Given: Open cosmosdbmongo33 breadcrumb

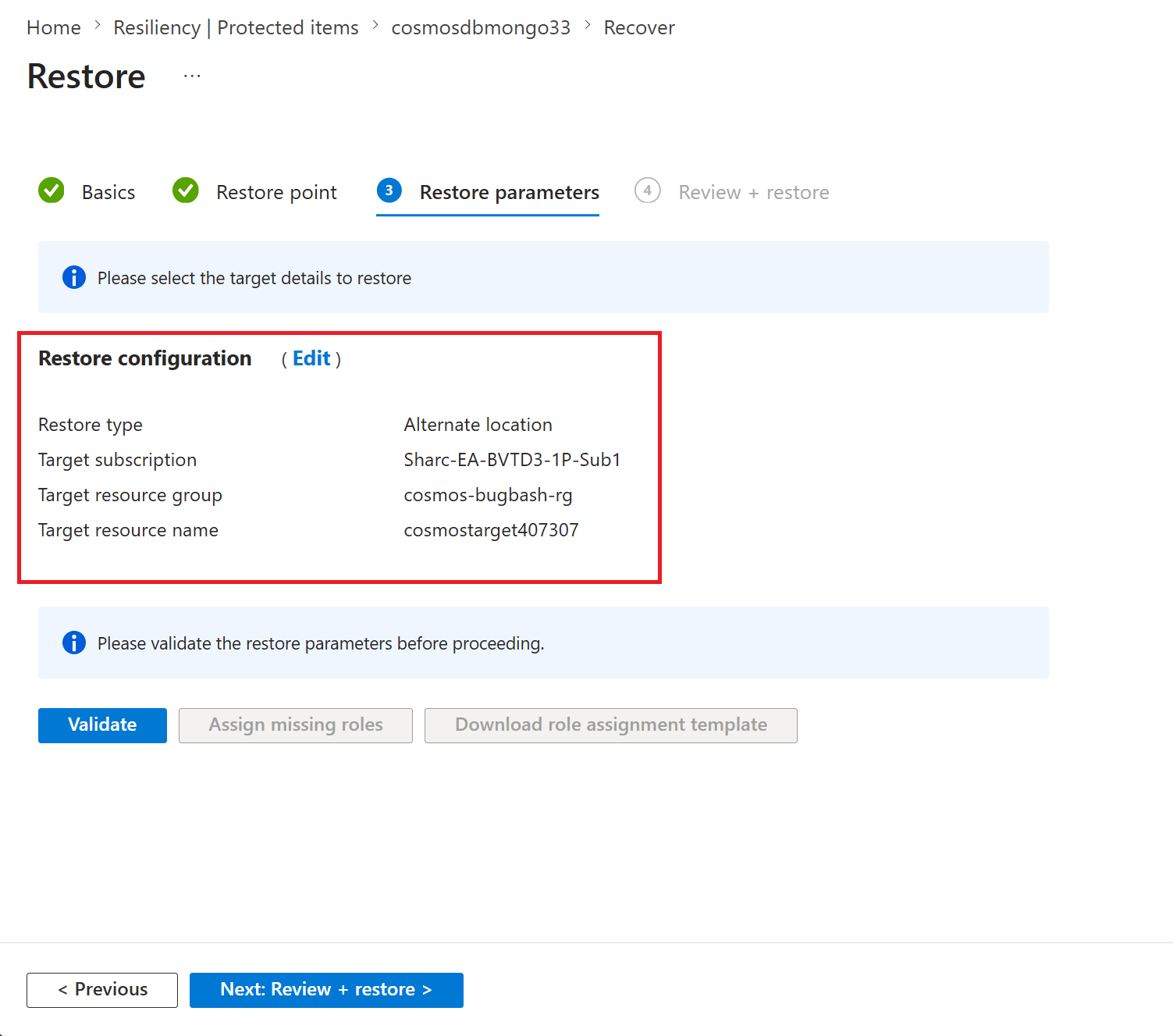Looking at the screenshot, I should (x=481, y=28).
